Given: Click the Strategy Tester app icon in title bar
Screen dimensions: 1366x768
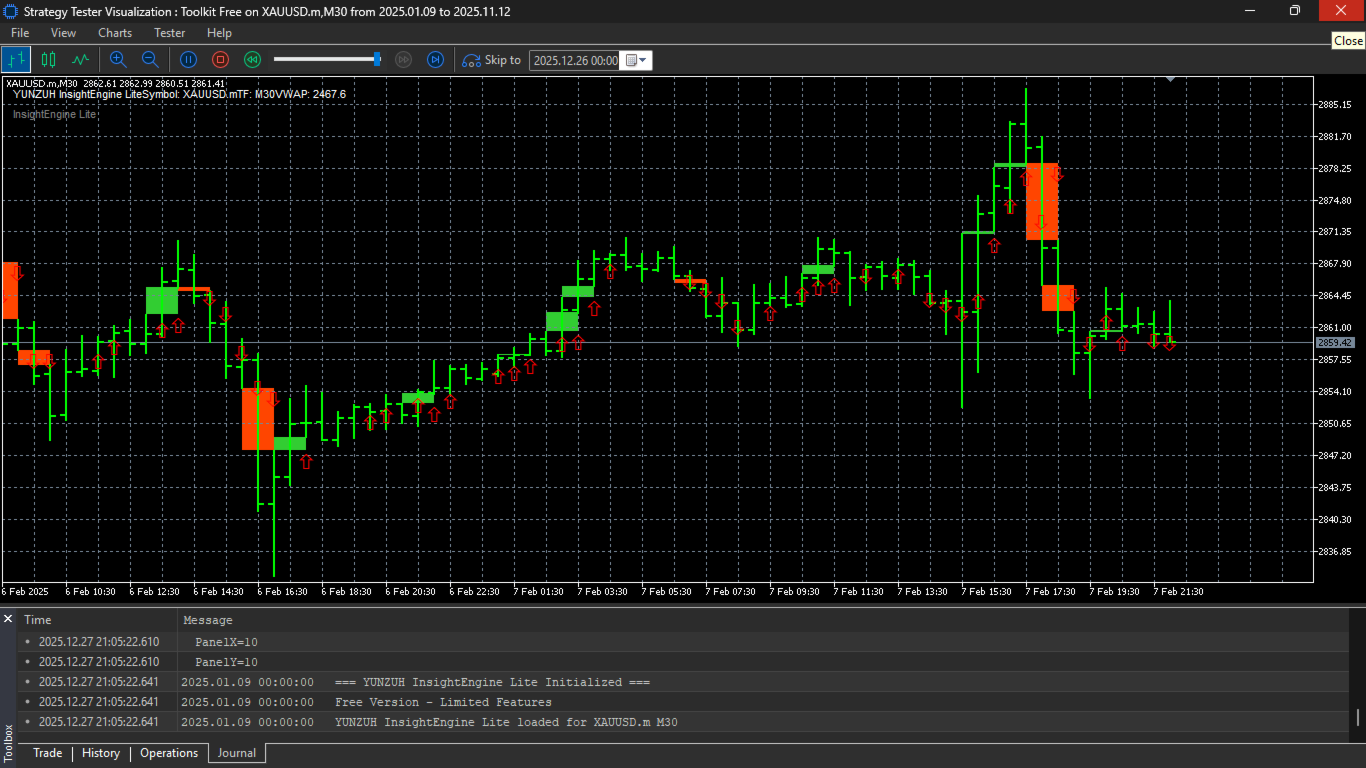Looking at the screenshot, I should (x=11, y=11).
